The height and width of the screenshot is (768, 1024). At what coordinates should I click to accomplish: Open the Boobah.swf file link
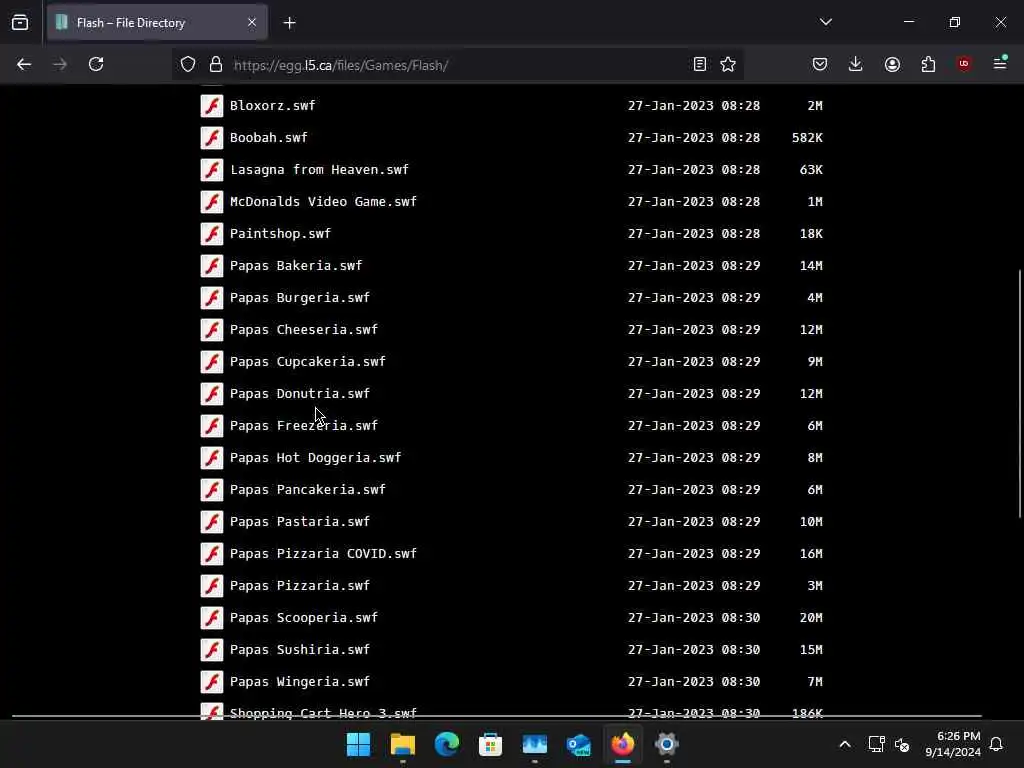(268, 138)
